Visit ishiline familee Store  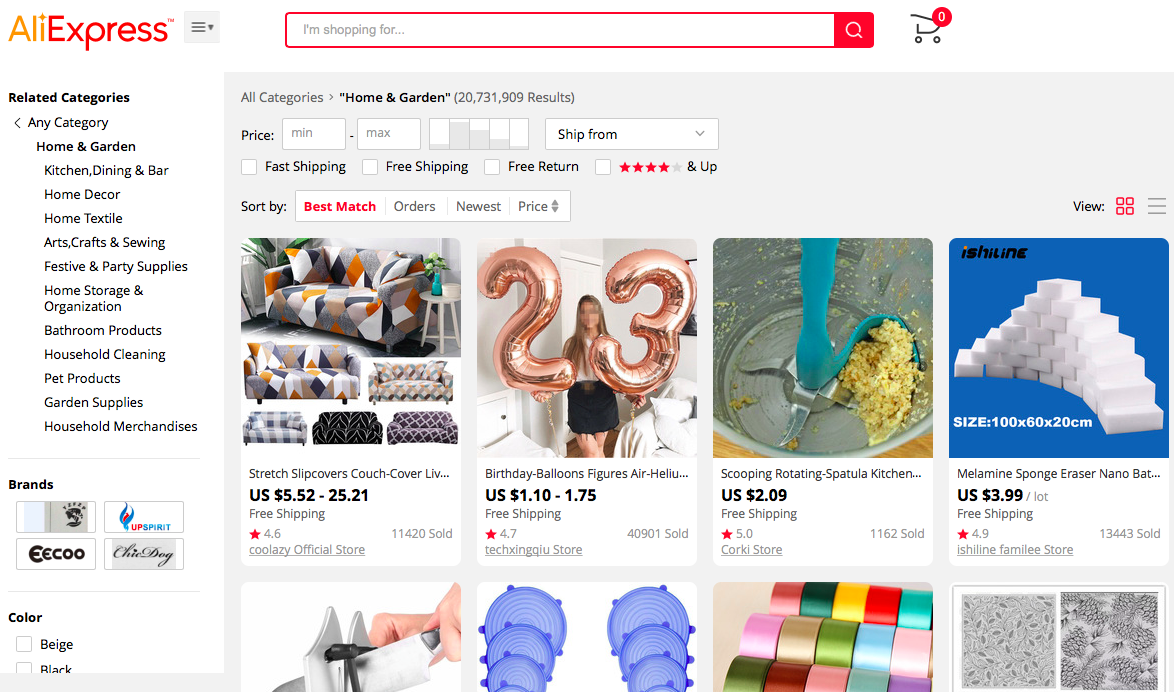tap(1015, 550)
